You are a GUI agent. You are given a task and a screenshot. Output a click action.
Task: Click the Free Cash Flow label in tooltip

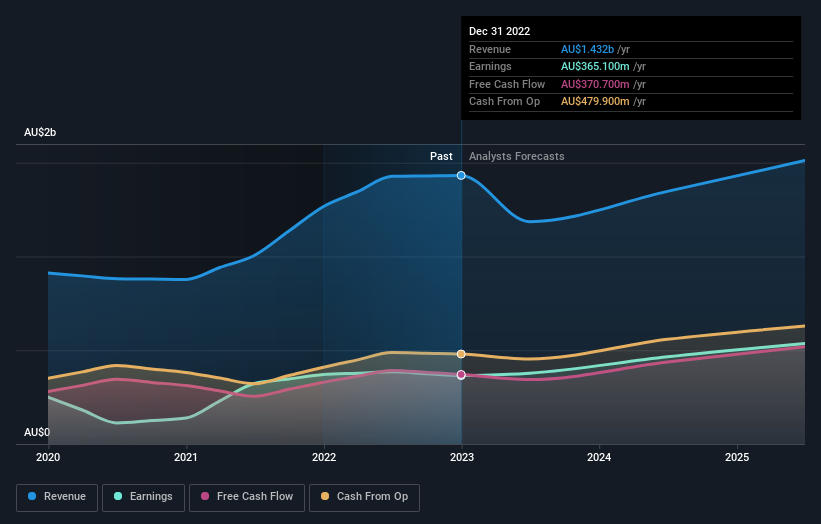pyautogui.click(x=507, y=84)
